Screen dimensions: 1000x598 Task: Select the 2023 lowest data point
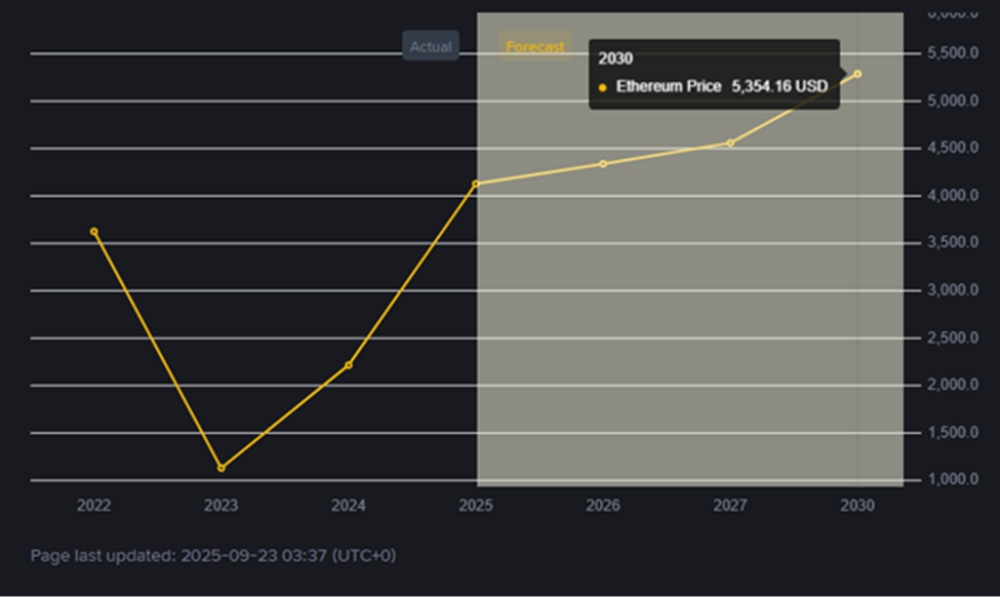tap(221, 468)
